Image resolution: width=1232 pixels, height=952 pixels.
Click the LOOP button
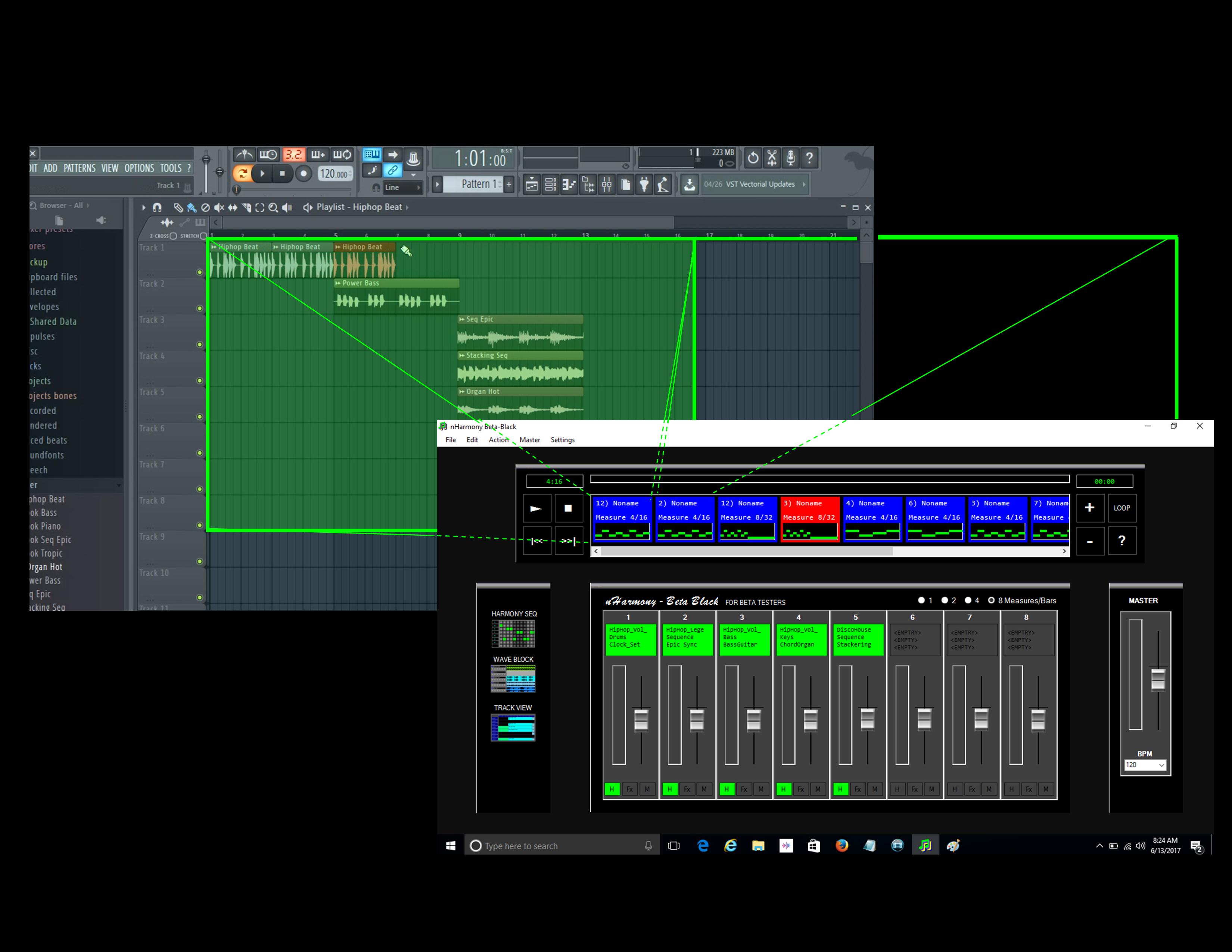pos(1121,508)
